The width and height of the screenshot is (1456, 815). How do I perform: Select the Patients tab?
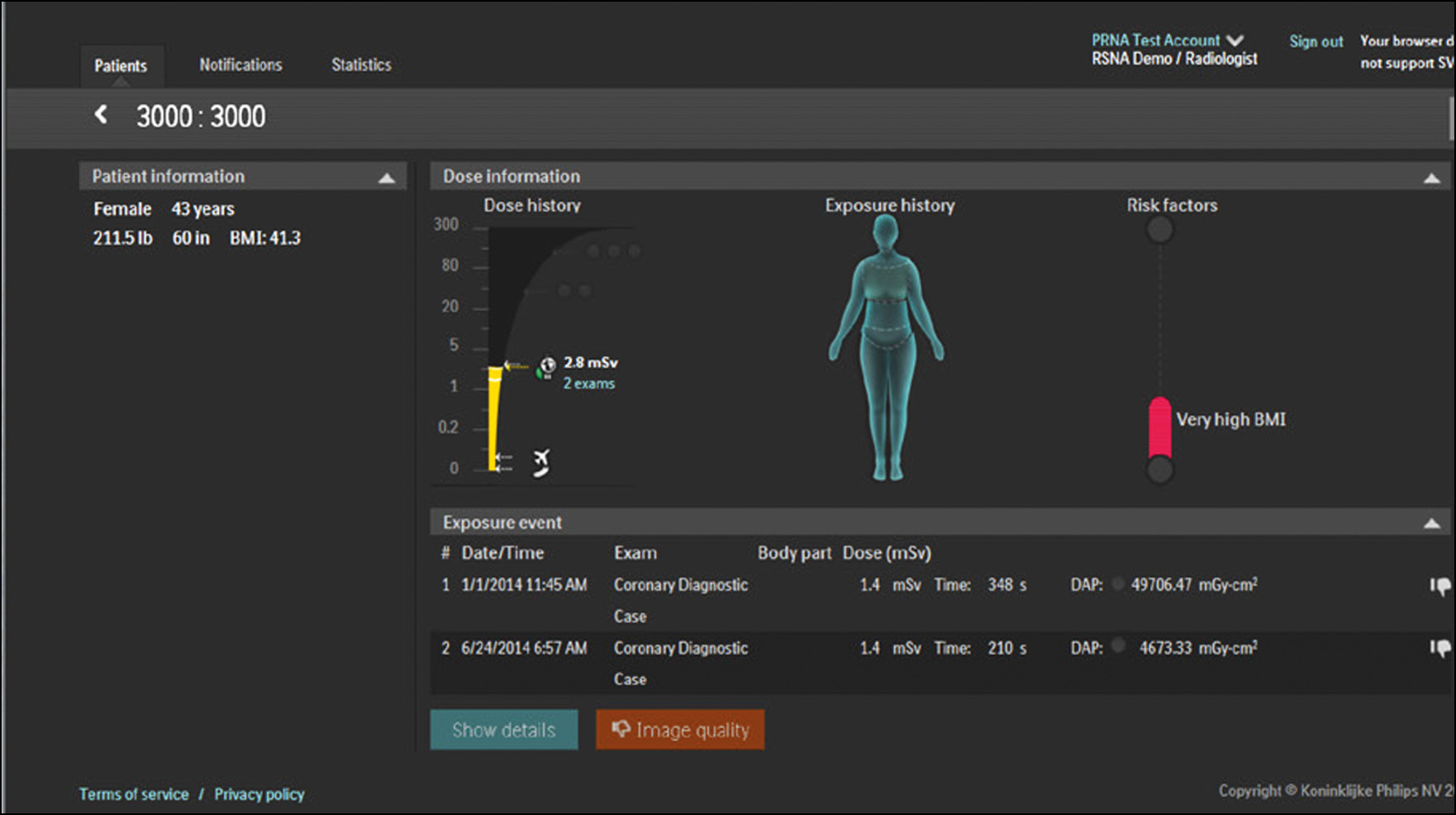click(121, 66)
